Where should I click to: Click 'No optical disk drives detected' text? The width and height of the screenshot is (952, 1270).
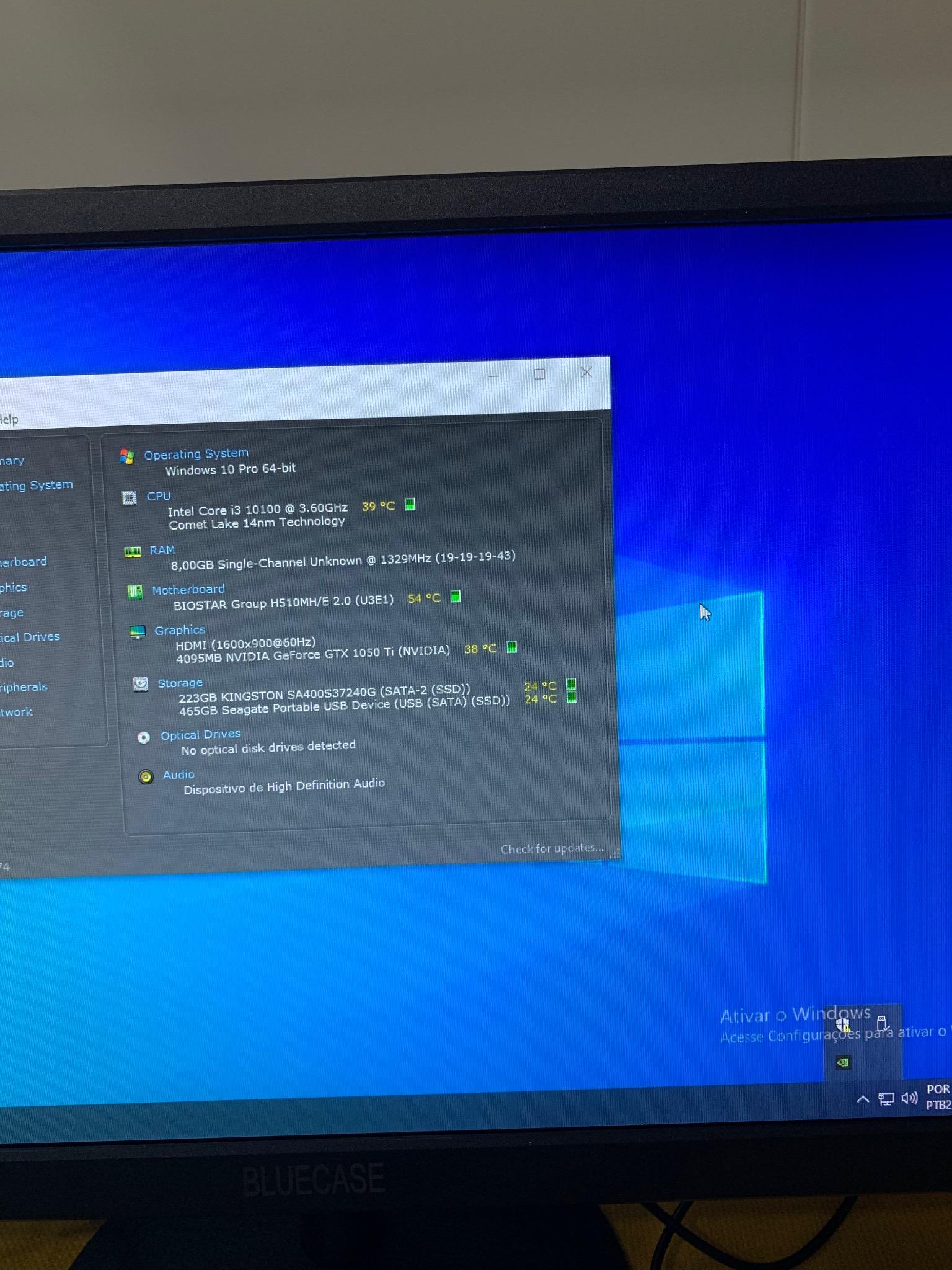(x=268, y=747)
